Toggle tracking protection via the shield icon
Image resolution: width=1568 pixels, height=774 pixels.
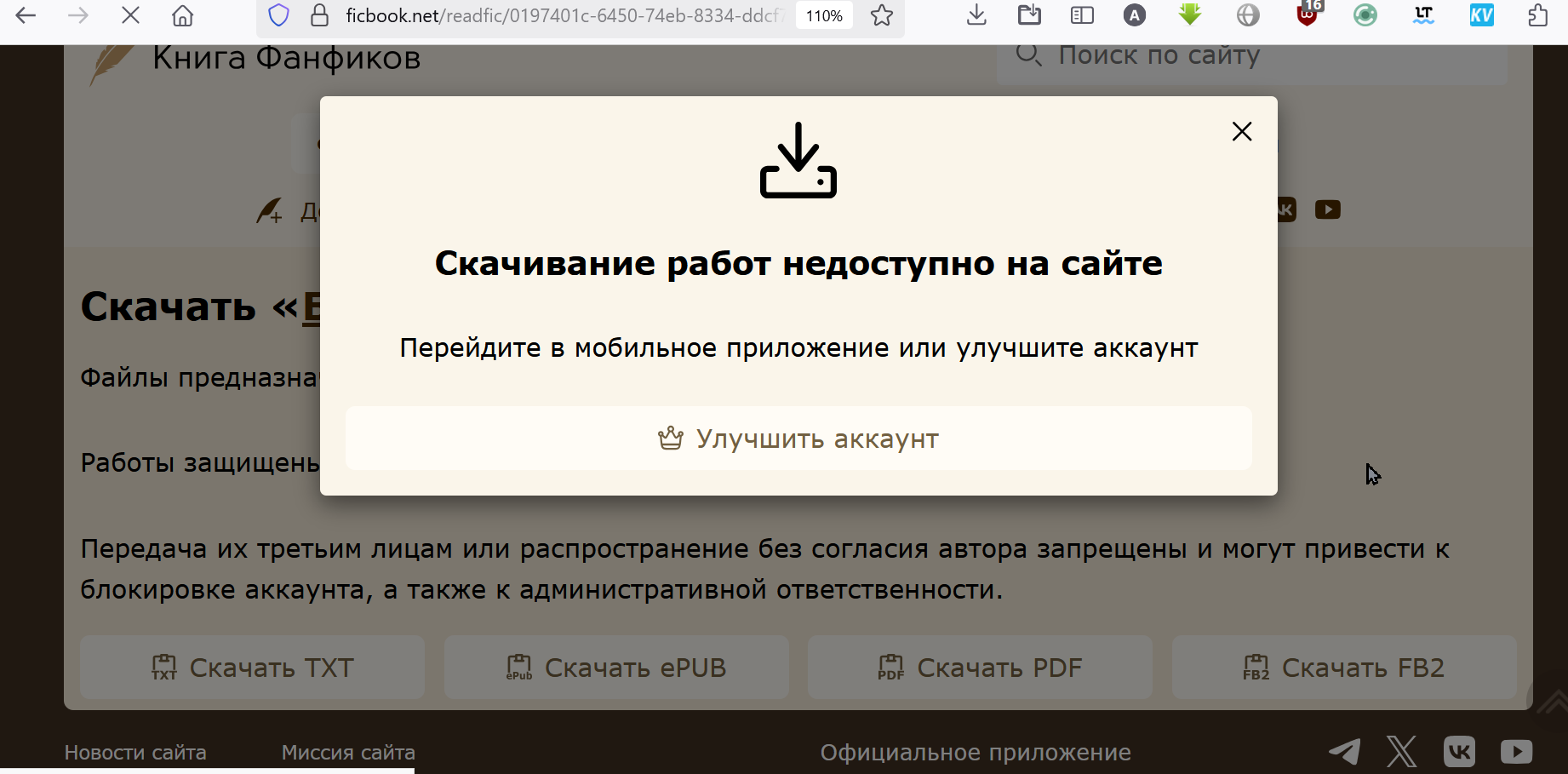[278, 14]
